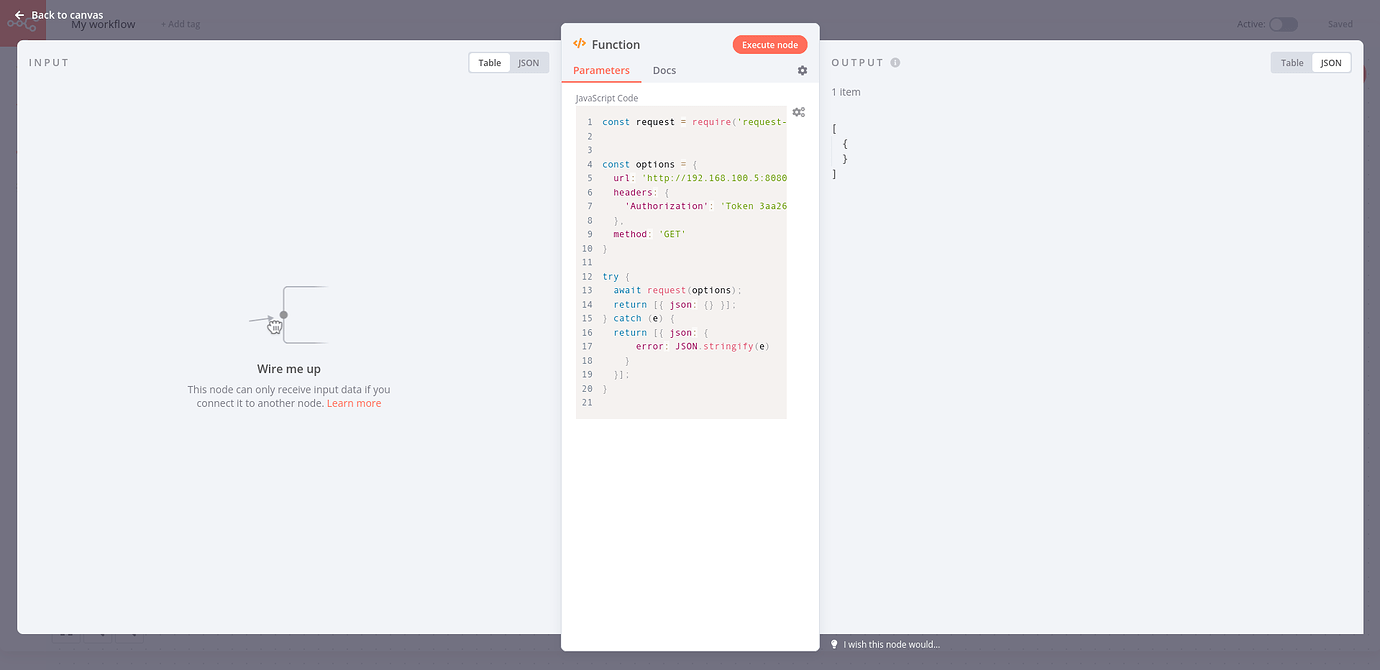
Task: Click the back arrow to return to canvas
Action: coord(19,15)
